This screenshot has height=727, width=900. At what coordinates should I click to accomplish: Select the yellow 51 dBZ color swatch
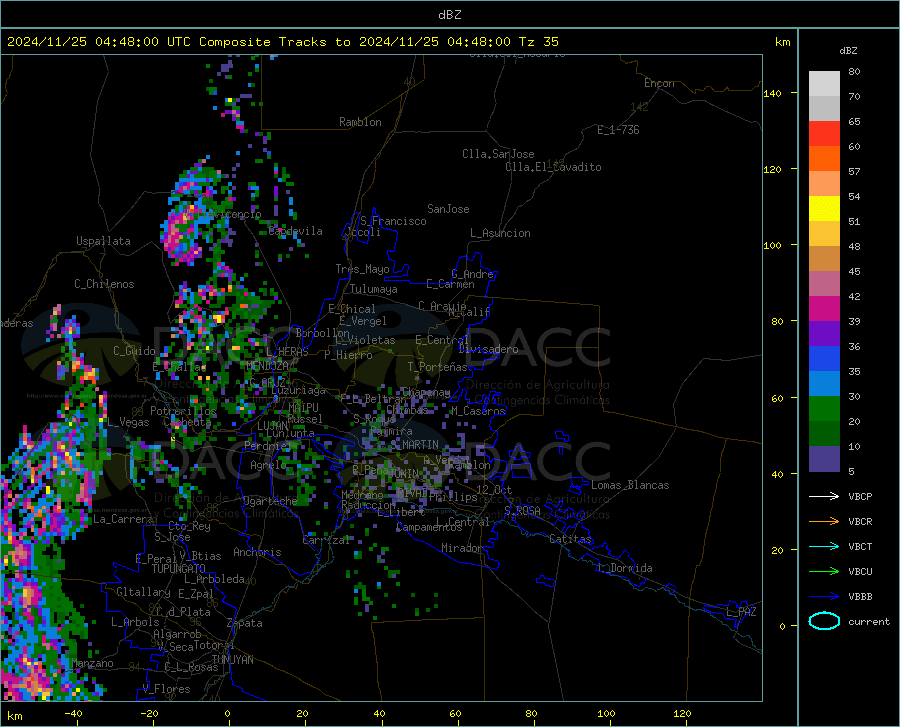pyautogui.click(x=824, y=209)
